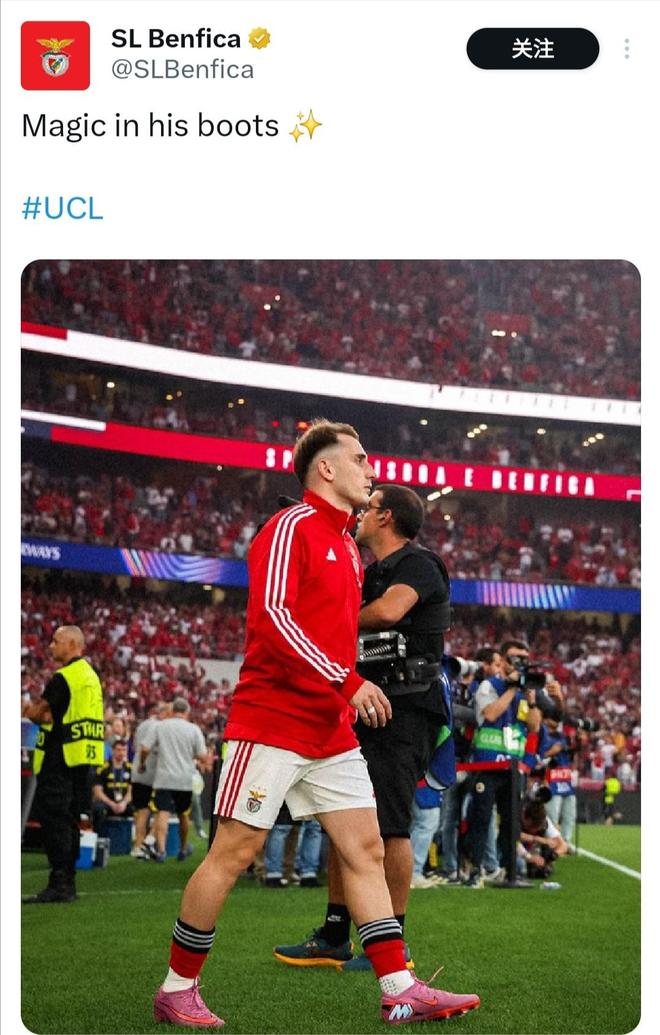The height and width of the screenshot is (1035, 660).
Task: Open the three-dot more options menu
Action: click(x=627, y=49)
